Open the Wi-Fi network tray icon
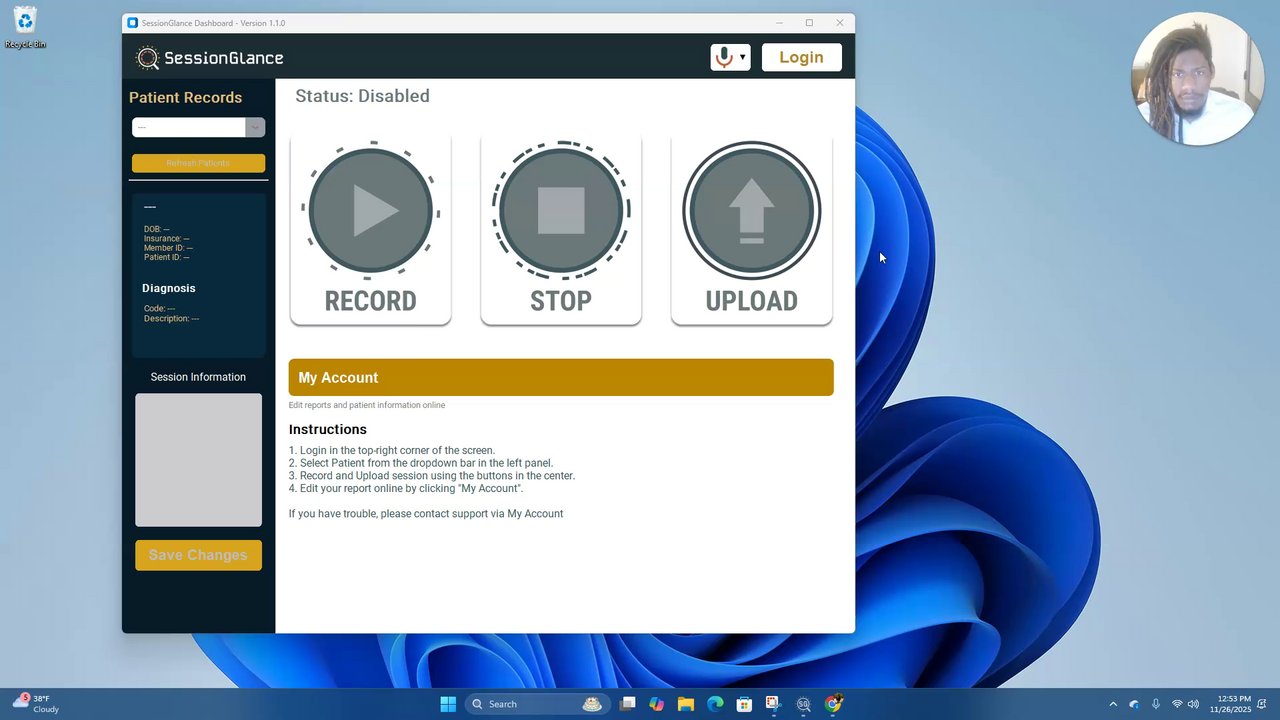 point(1177,704)
